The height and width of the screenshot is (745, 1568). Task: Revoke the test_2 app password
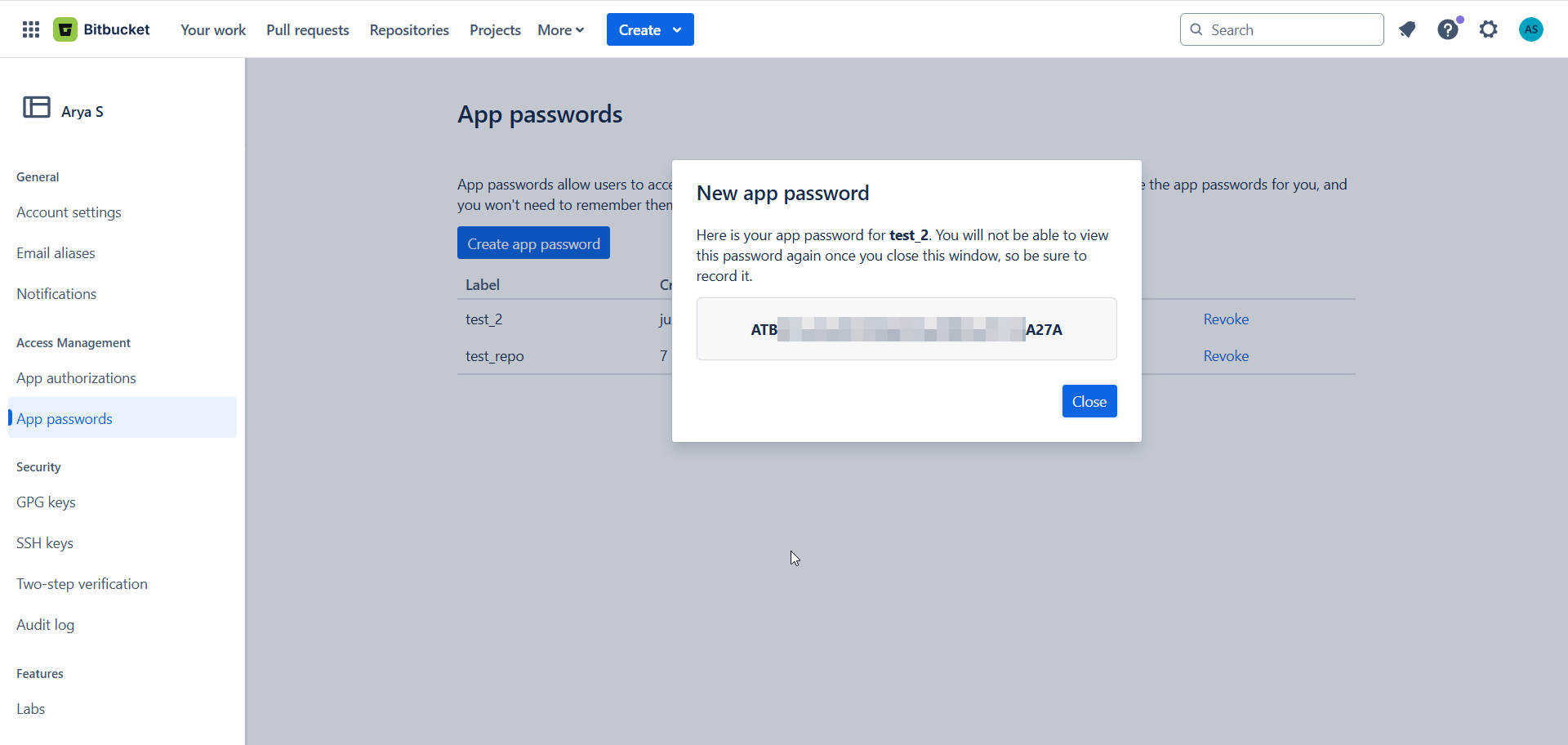pyautogui.click(x=1225, y=319)
